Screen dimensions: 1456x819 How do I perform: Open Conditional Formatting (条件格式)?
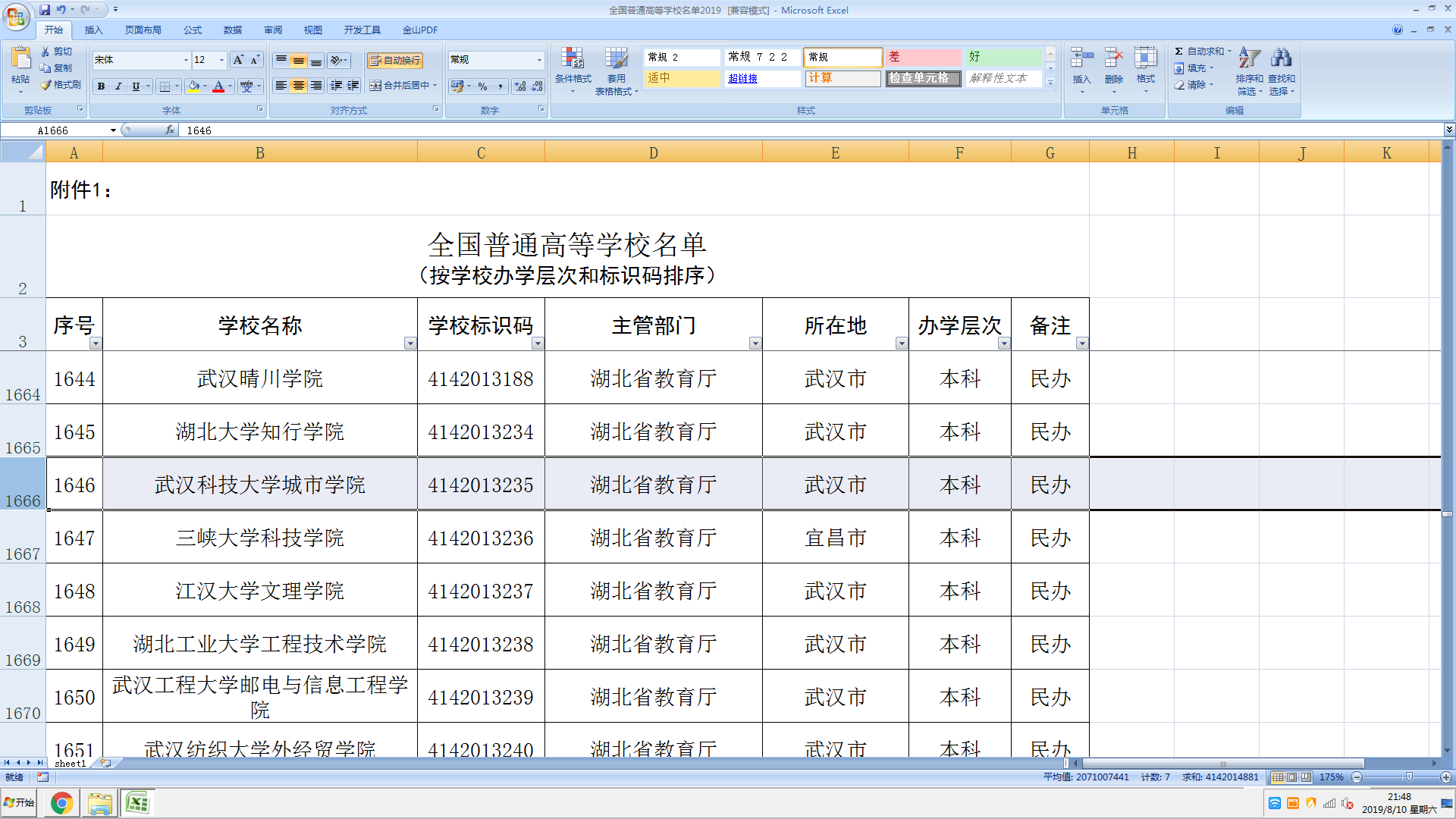click(x=573, y=70)
